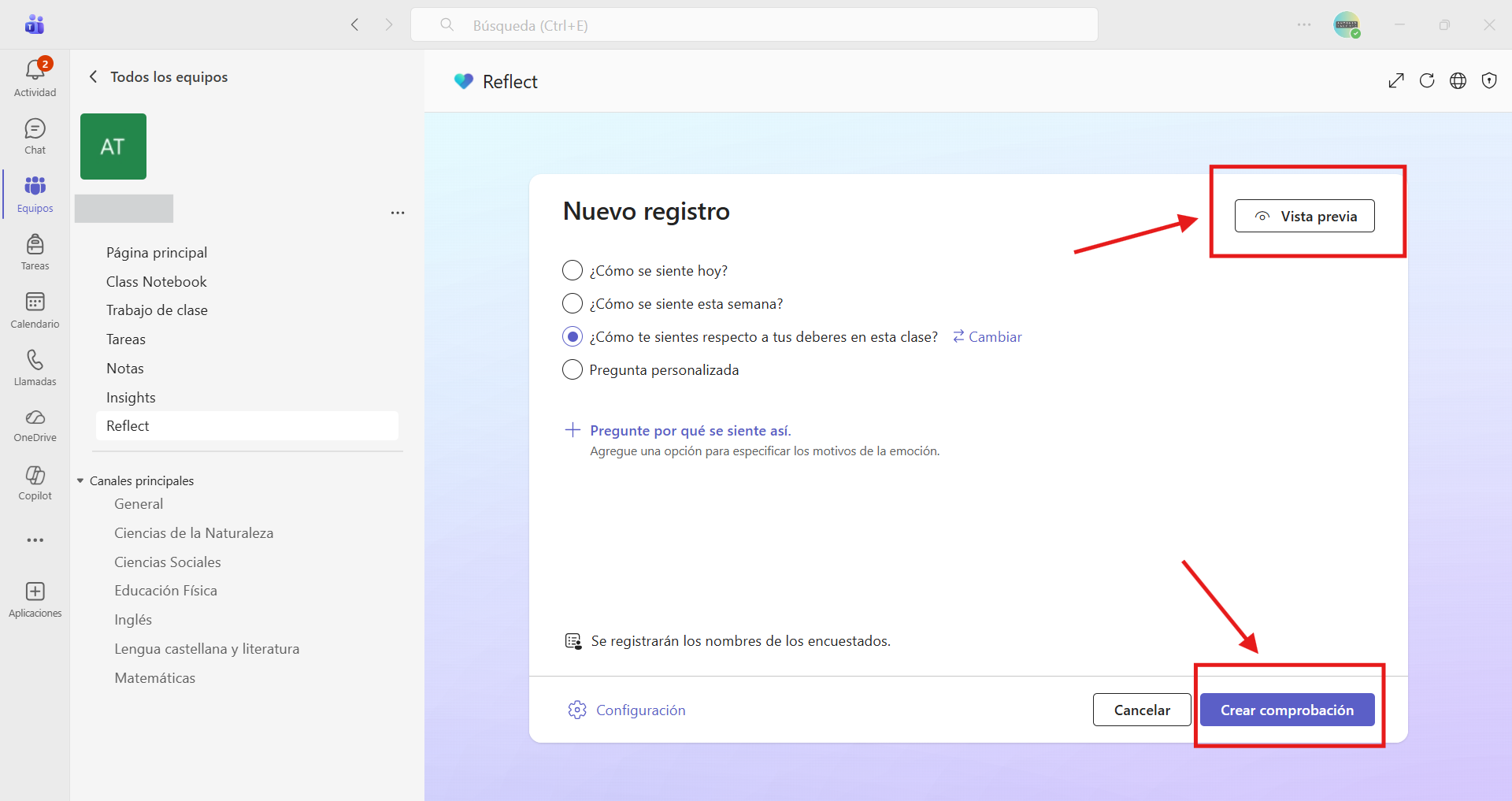Screen dimensions: 1512x801
Task: Open the Calendario sidebar icon
Action: [x=35, y=310]
